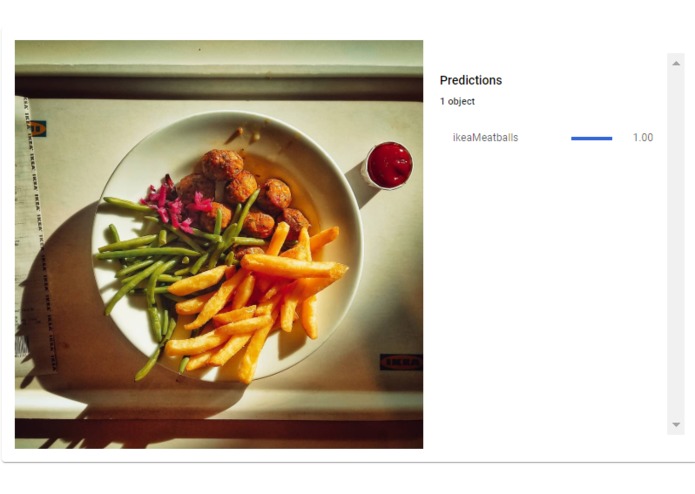The height and width of the screenshot is (494, 695).
Task: Select the ikeaMeatballs prediction label
Action: pyautogui.click(x=485, y=137)
